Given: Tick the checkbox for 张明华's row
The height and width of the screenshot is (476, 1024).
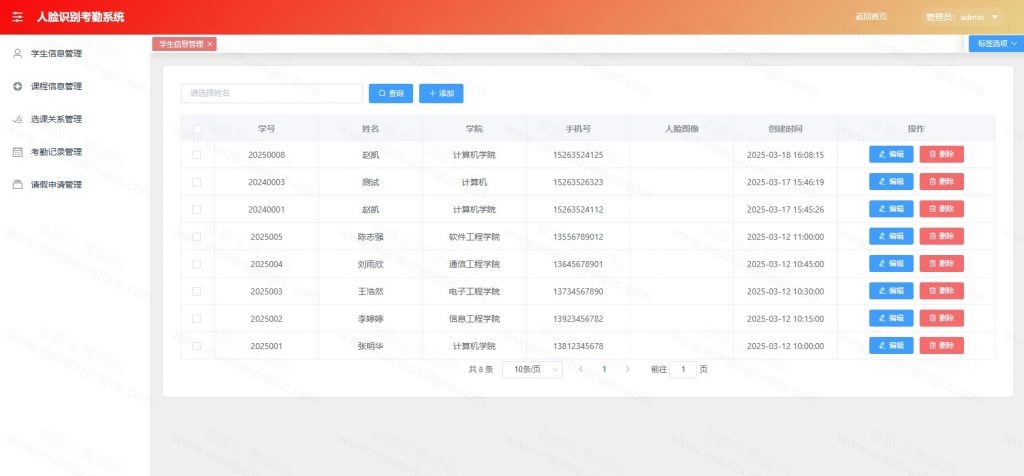Looking at the screenshot, I should [197, 346].
